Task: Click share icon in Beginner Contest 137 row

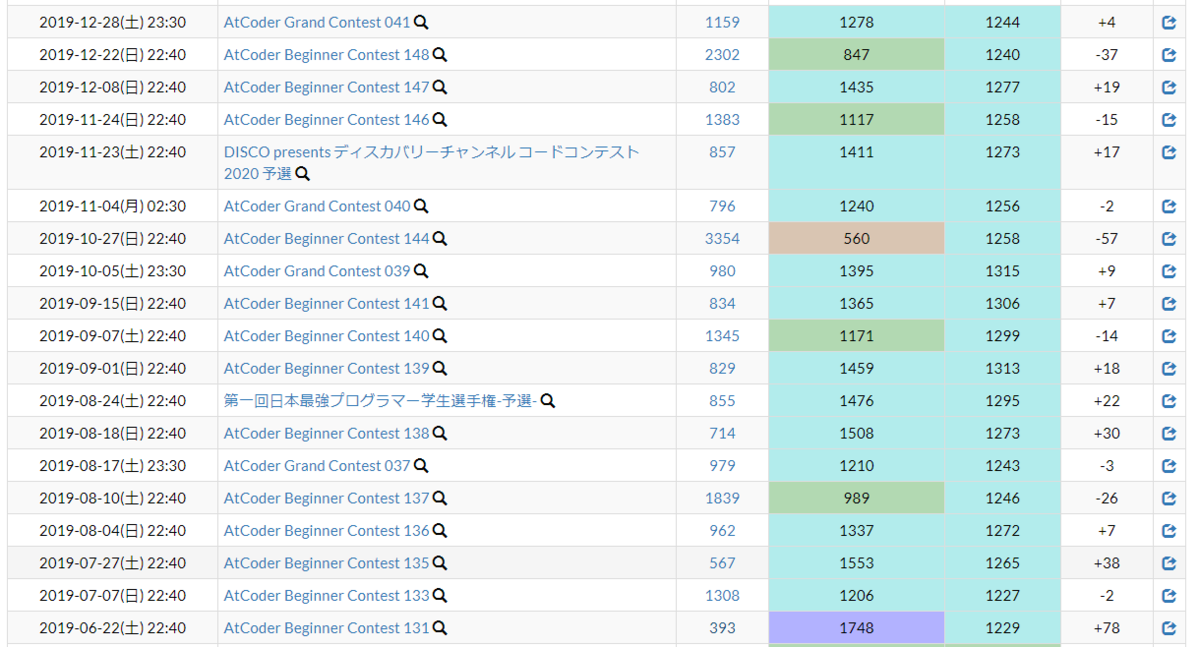Action: (1169, 499)
